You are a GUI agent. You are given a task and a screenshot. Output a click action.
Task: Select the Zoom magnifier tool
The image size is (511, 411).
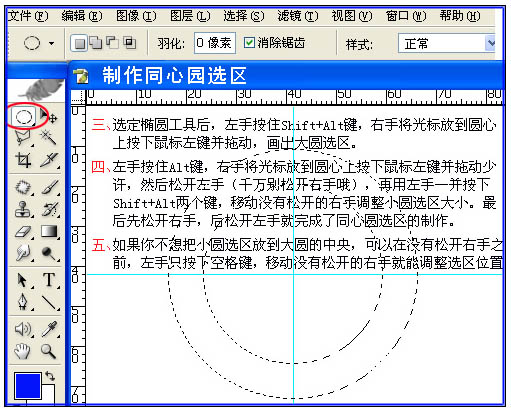coord(49,351)
